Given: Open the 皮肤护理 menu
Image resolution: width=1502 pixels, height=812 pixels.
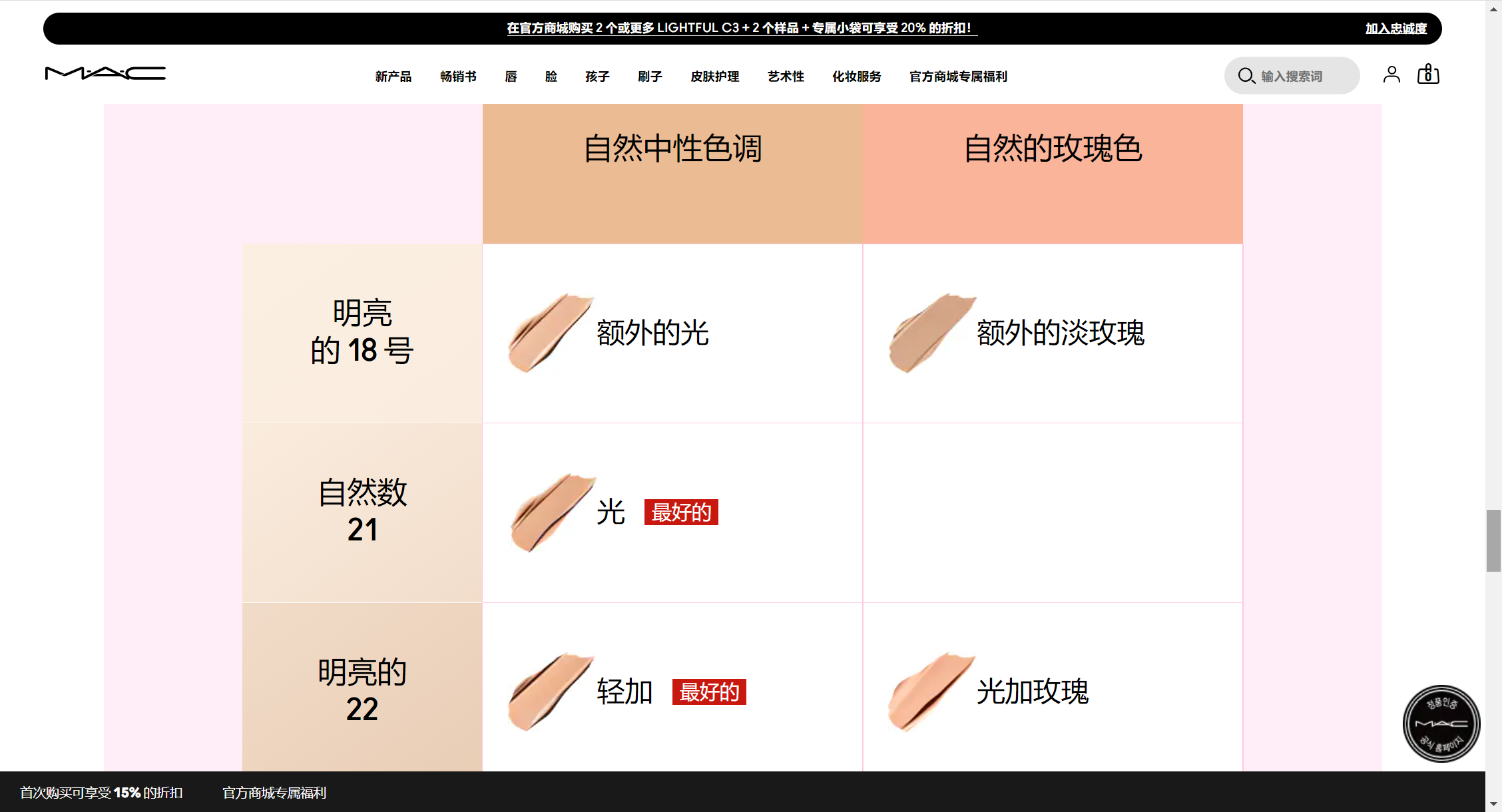Looking at the screenshot, I should (714, 77).
